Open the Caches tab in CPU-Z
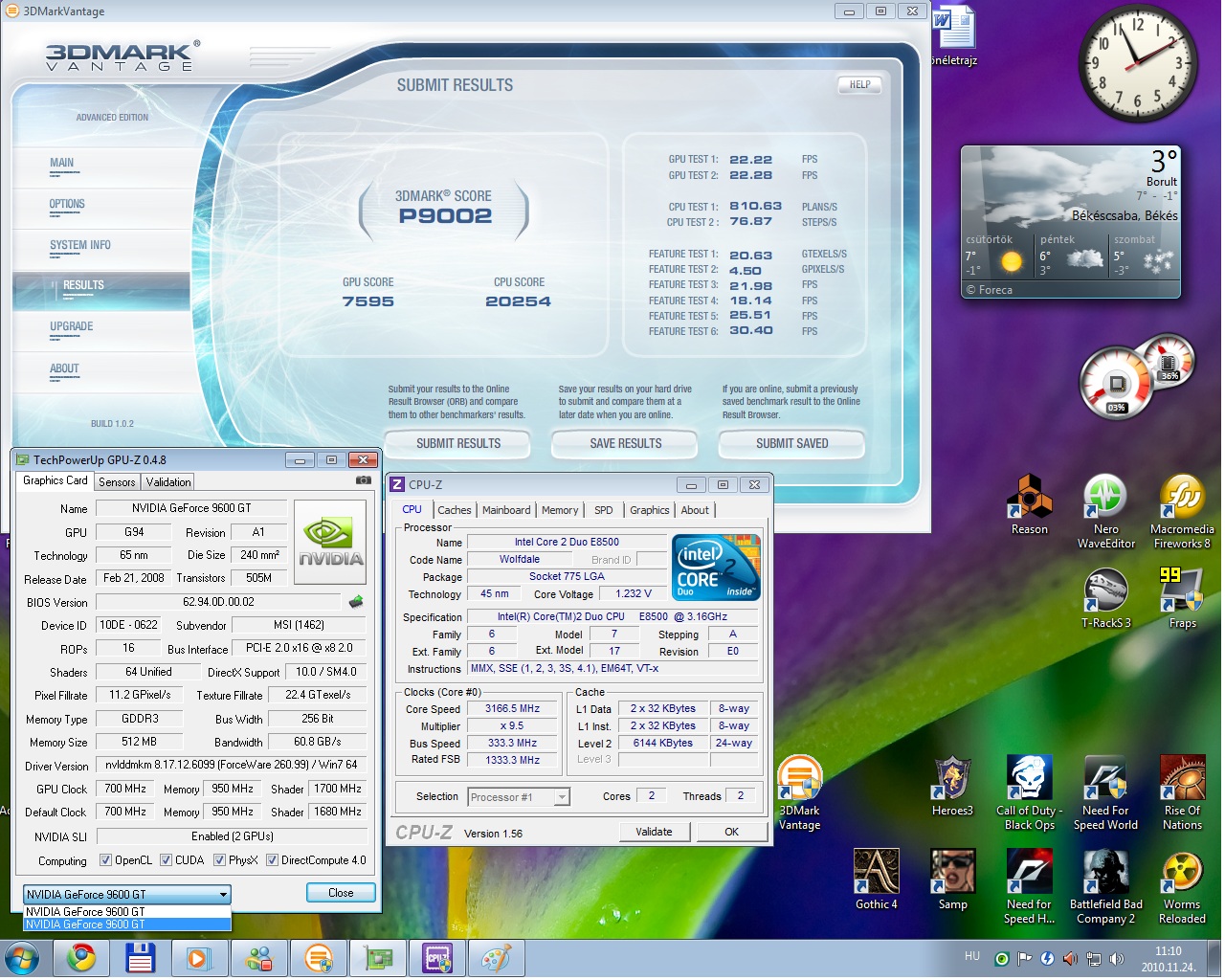The width and height of the screenshot is (1225, 980). pos(455,510)
